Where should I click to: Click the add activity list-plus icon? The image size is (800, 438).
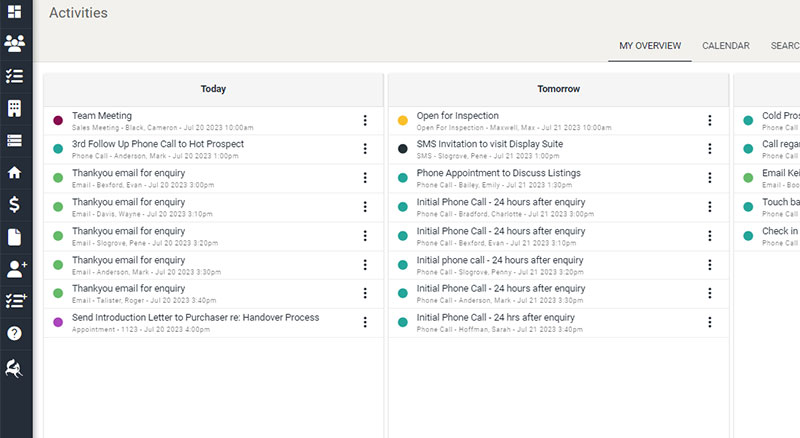(x=16, y=301)
